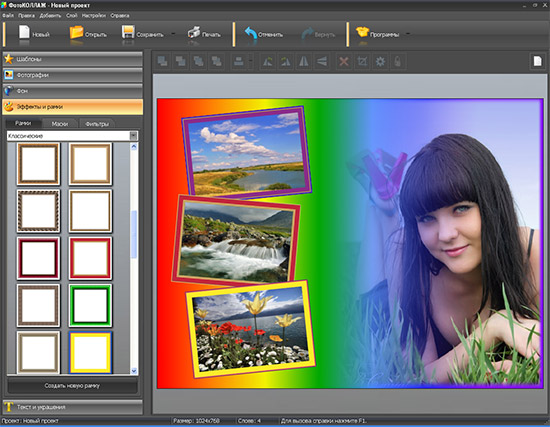The height and width of the screenshot is (427, 550).
Task: Expand the Фон section
Action: point(73,91)
